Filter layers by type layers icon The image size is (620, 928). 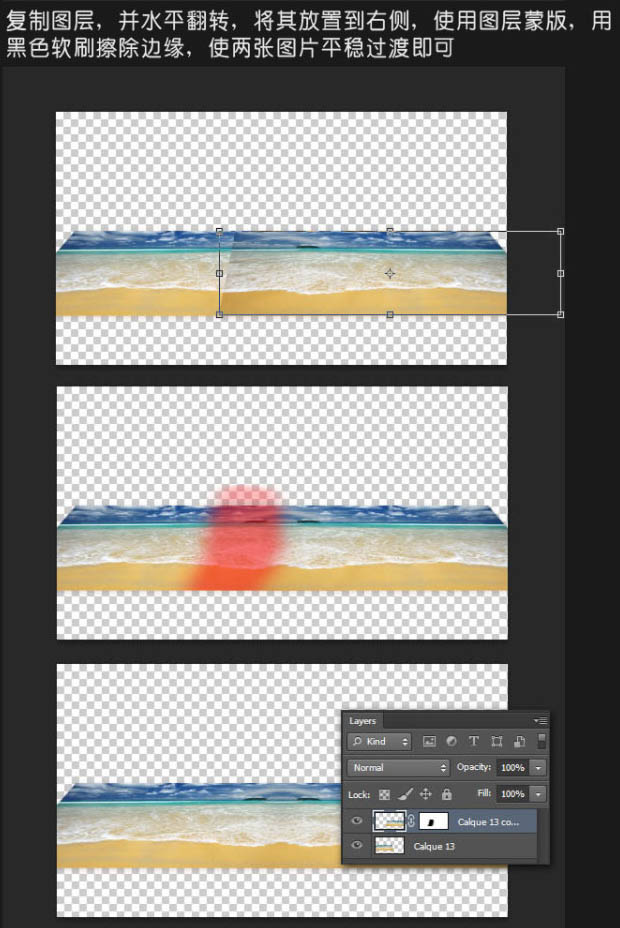pyautogui.click(x=474, y=742)
